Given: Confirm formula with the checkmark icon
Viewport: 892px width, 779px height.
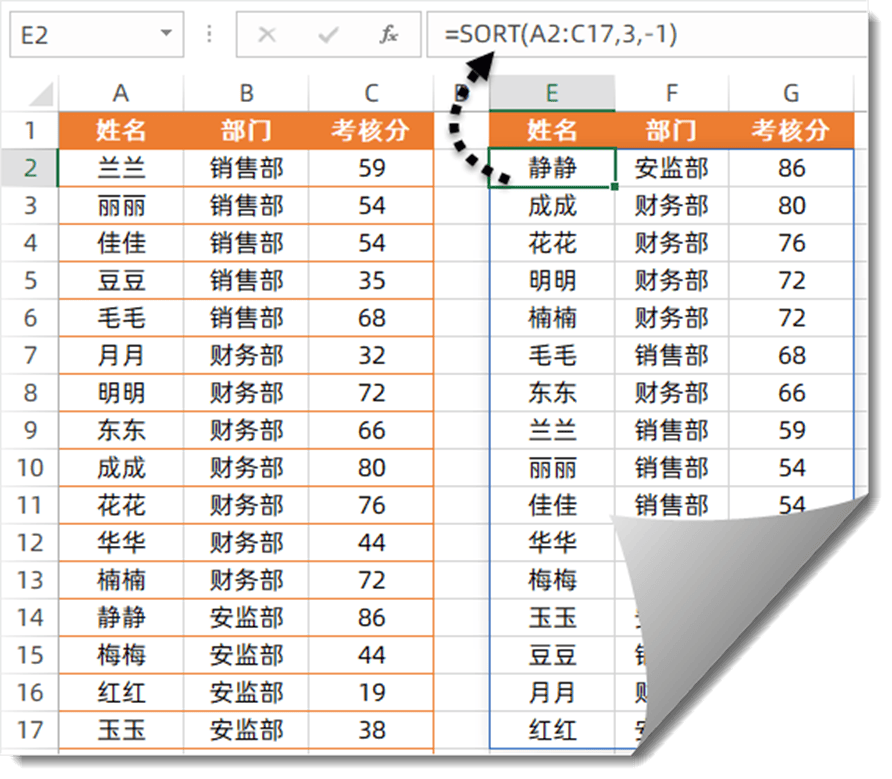Looking at the screenshot, I should pos(328,35).
